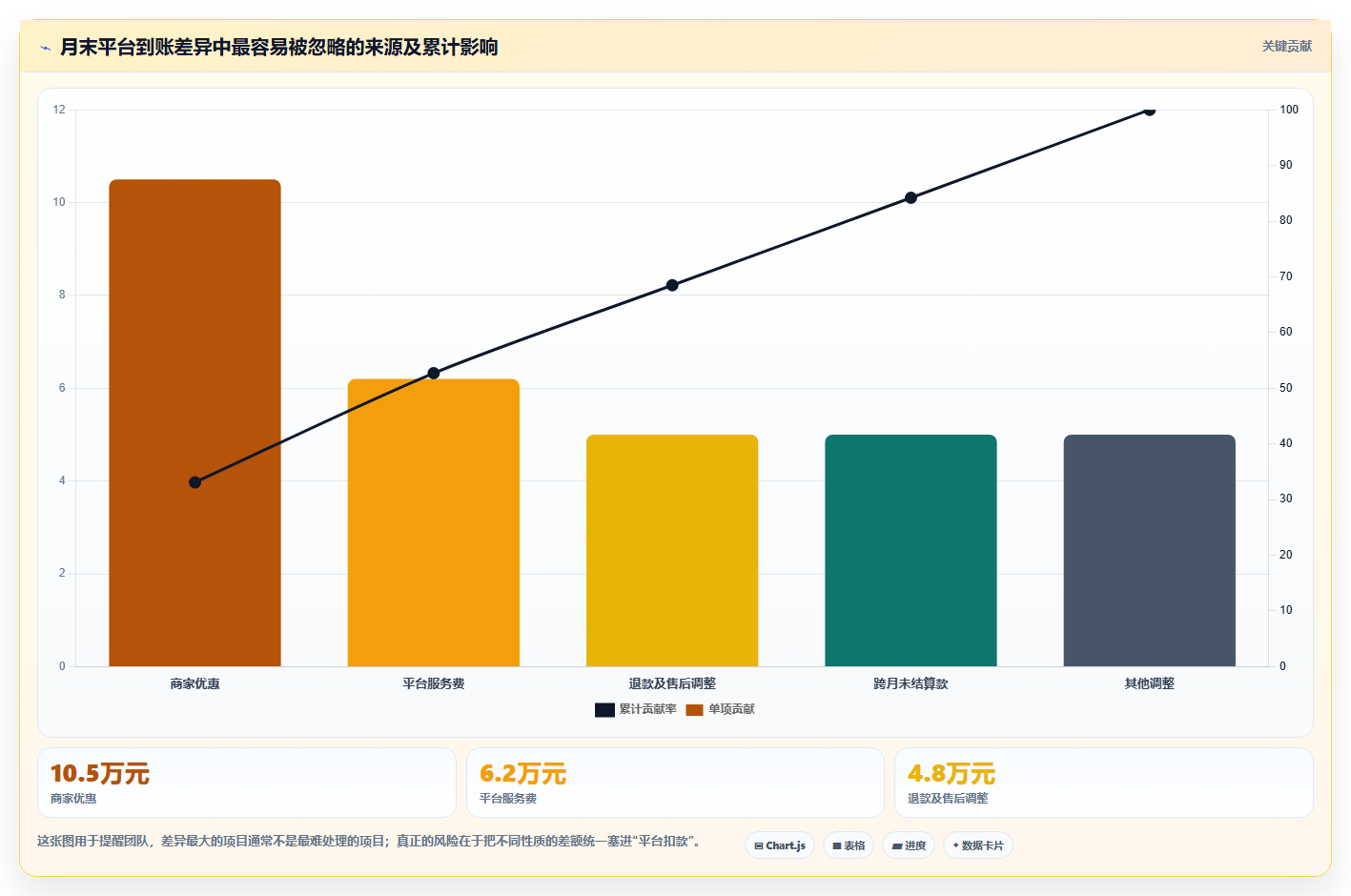Image resolution: width=1351 pixels, height=896 pixels.
Task: Click the brown 商家优惠 bar
Action: click(194, 422)
